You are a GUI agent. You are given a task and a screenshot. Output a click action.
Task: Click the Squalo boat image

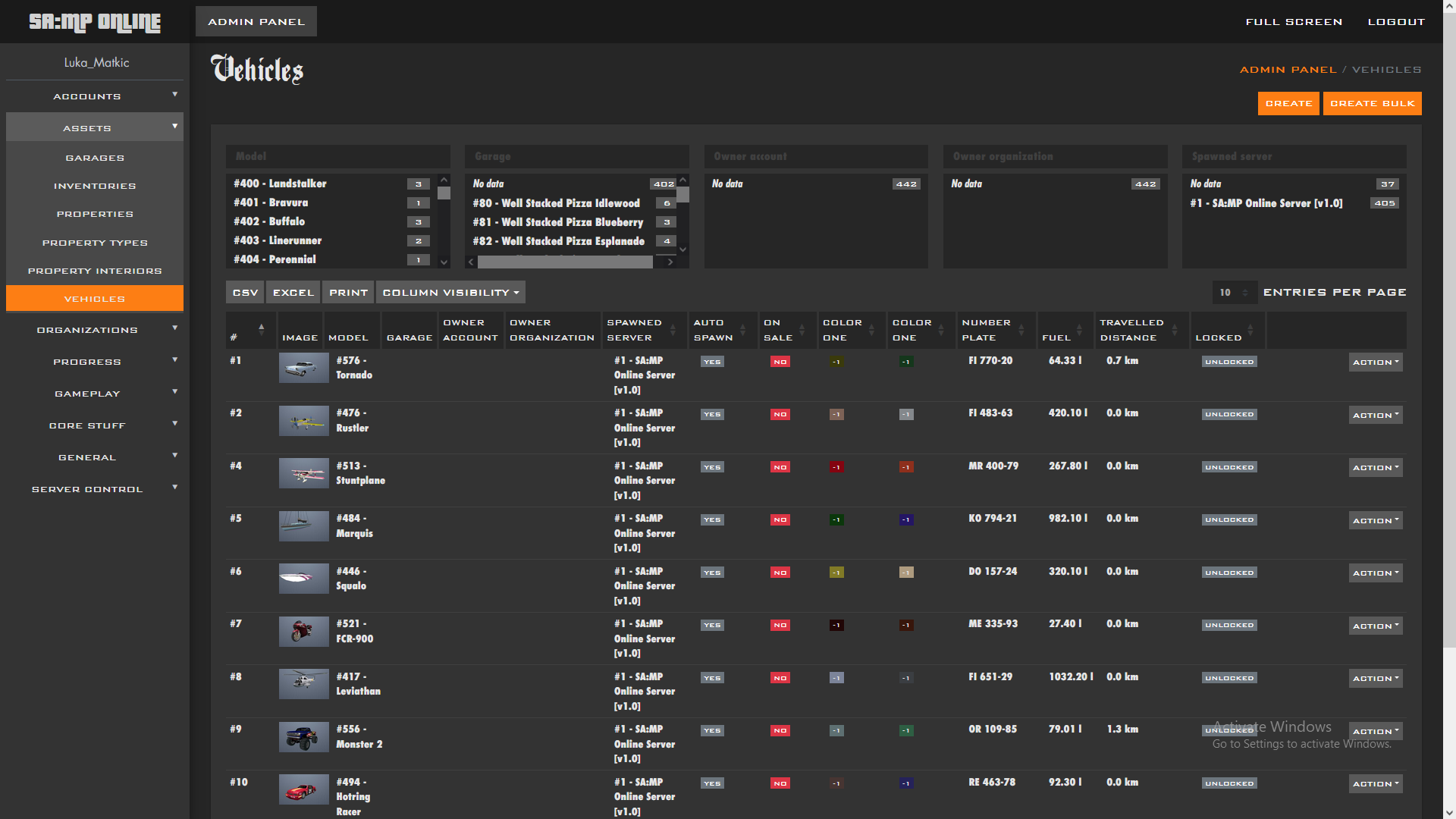(x=303, y=578)
